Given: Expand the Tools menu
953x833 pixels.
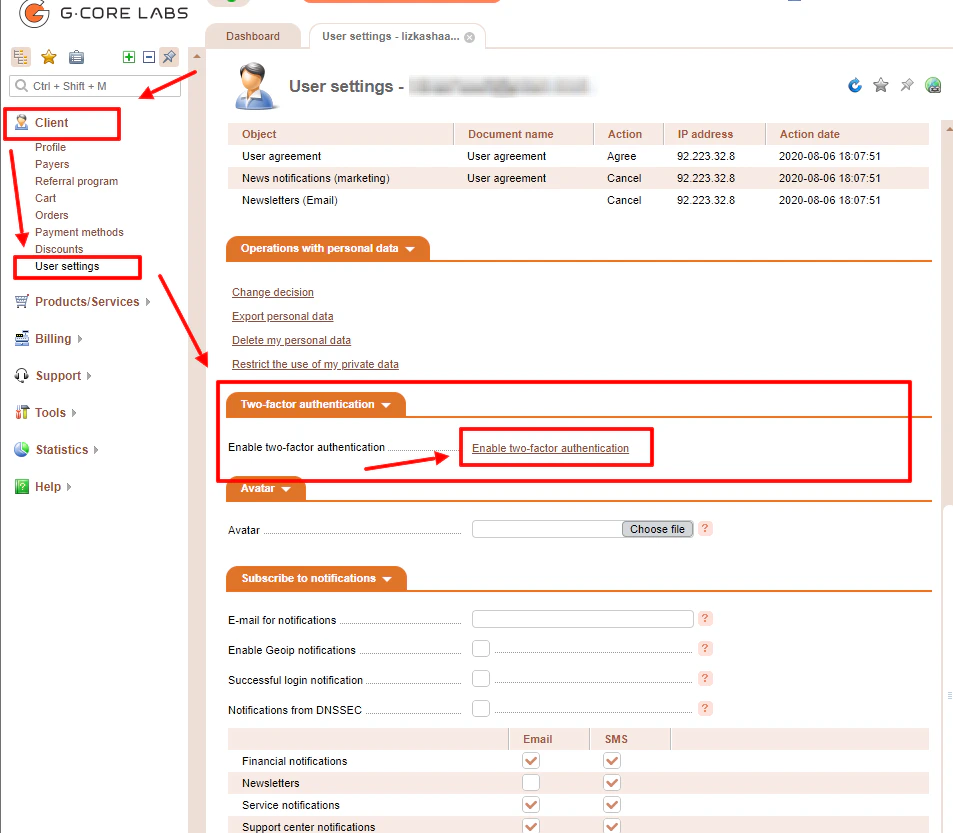Looking at the screenshot, I should [74, 413].
